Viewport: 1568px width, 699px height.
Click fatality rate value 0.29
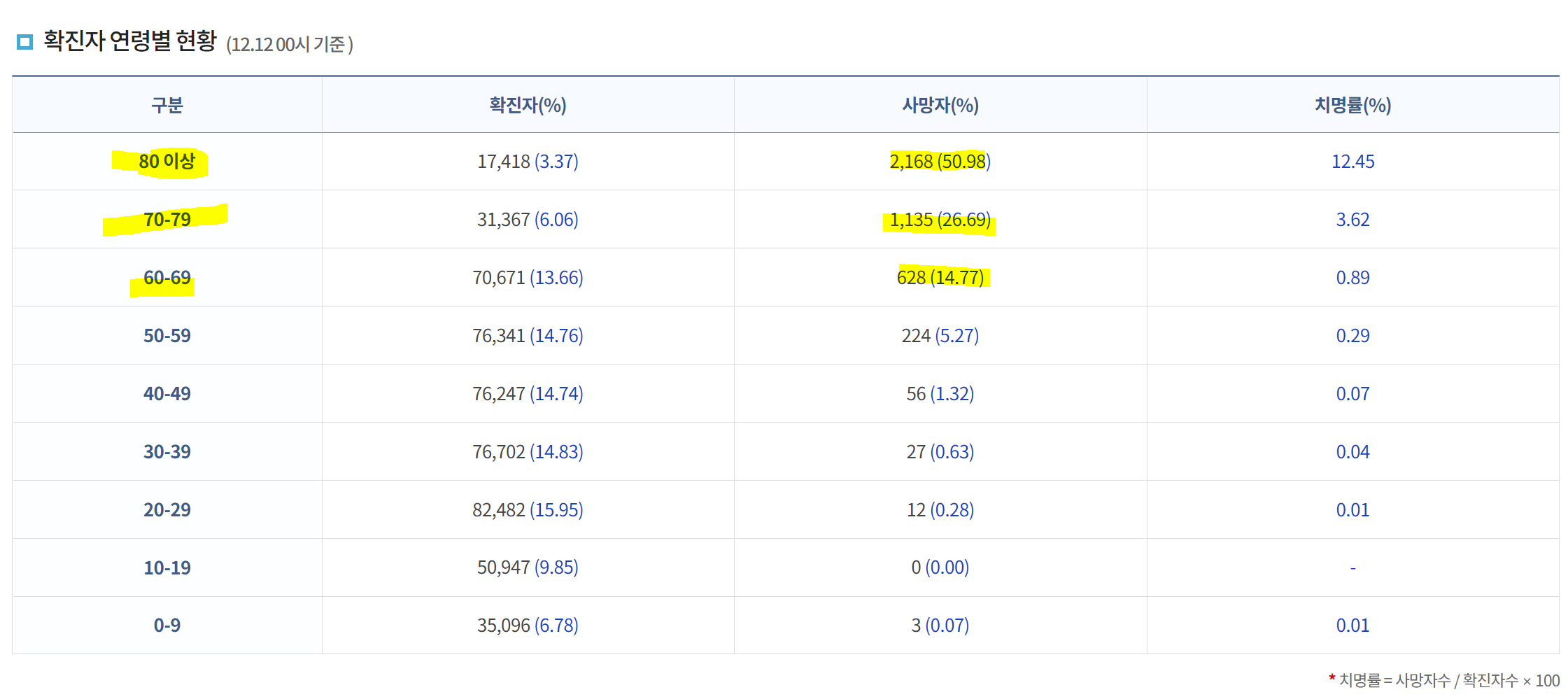point(1352,336)
